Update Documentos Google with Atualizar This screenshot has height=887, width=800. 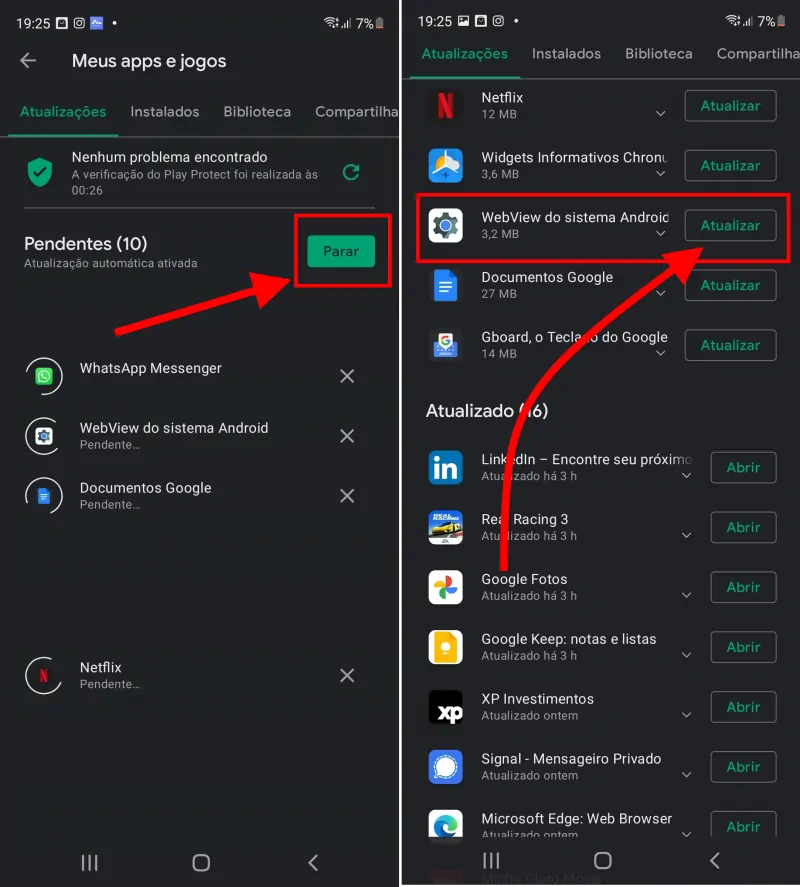[x=730, y=286]
